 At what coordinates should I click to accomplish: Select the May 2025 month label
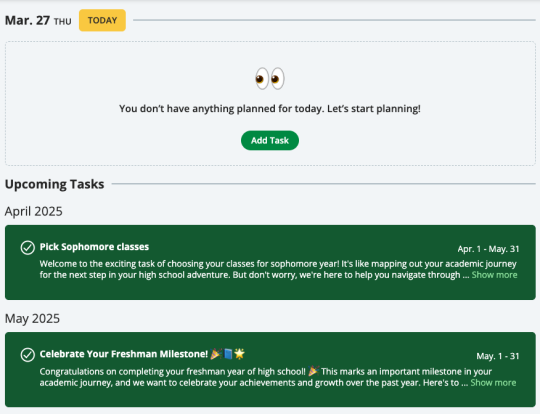[32, 319]
